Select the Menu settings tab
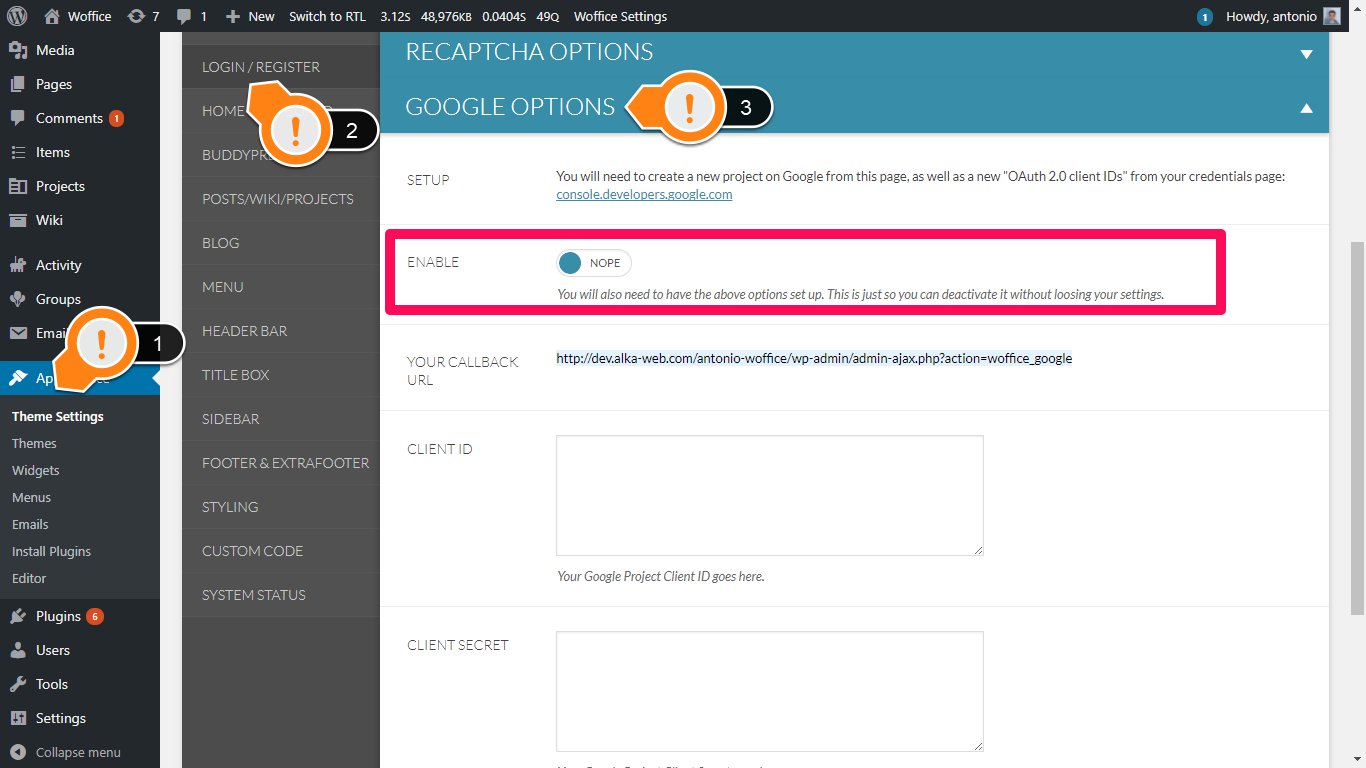The width and height of the screenshot is (1366, 768). 281,287
